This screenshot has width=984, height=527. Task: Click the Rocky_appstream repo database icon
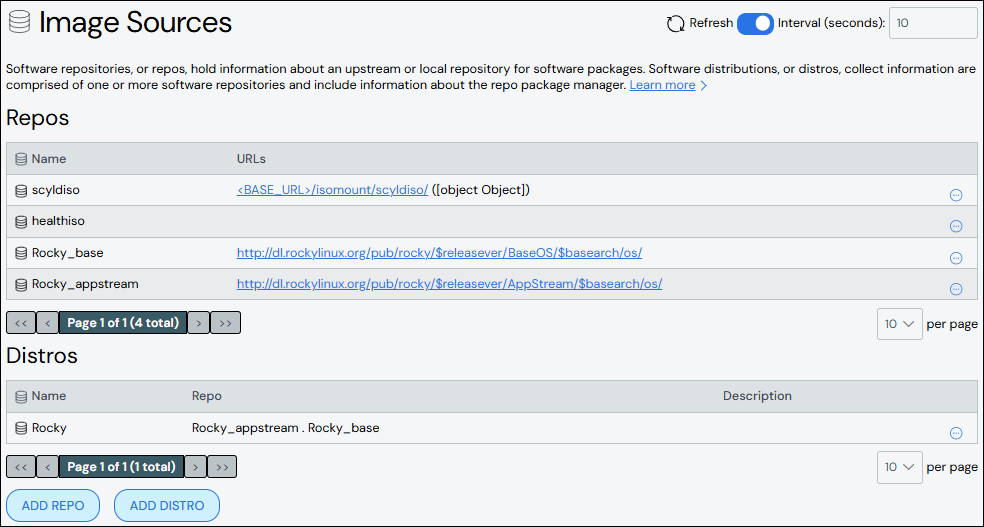click(21, 285)
